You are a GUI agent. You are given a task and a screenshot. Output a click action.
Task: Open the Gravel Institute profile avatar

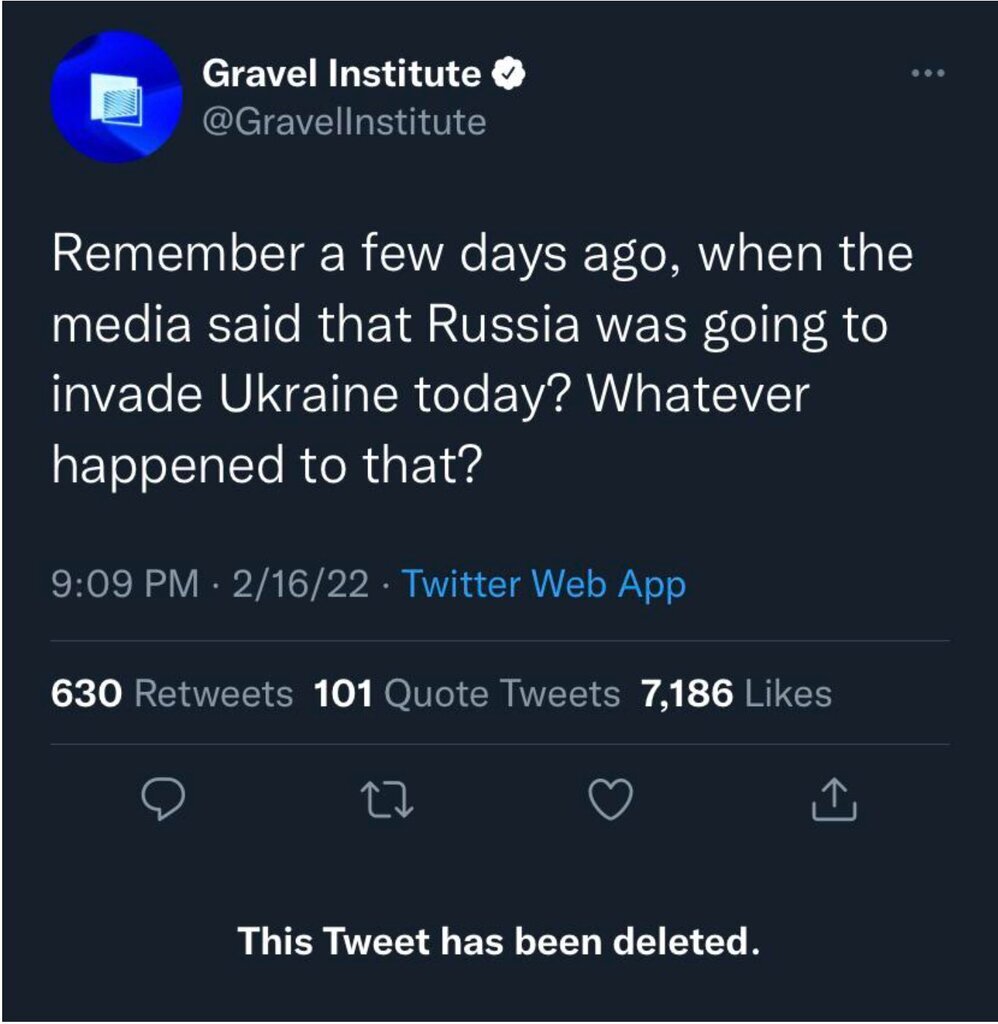[x=116, y=96]
